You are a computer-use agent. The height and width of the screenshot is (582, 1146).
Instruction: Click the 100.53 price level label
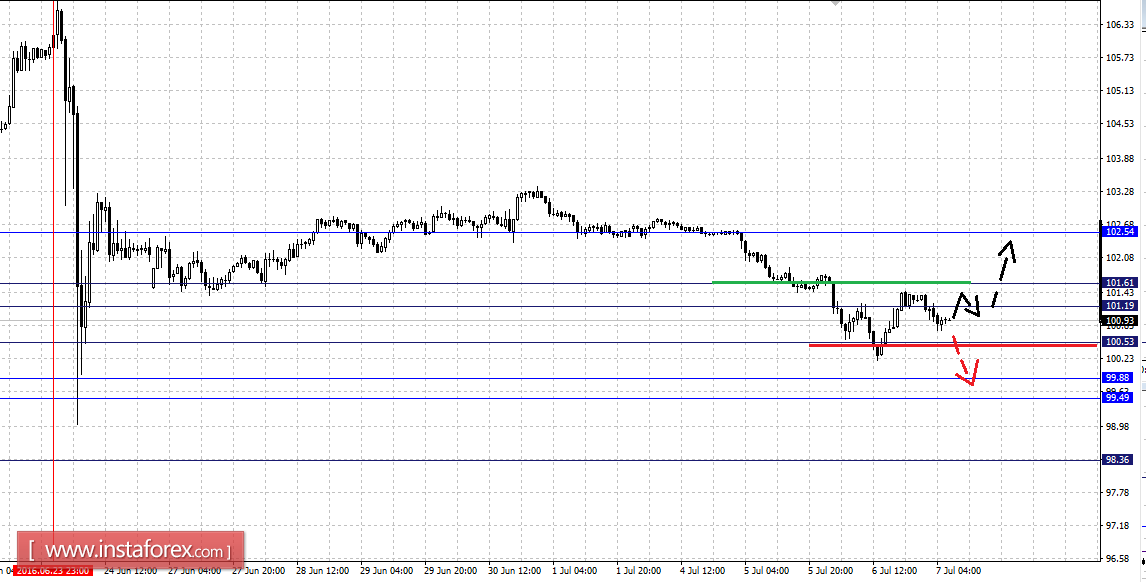pos(1120,342)
